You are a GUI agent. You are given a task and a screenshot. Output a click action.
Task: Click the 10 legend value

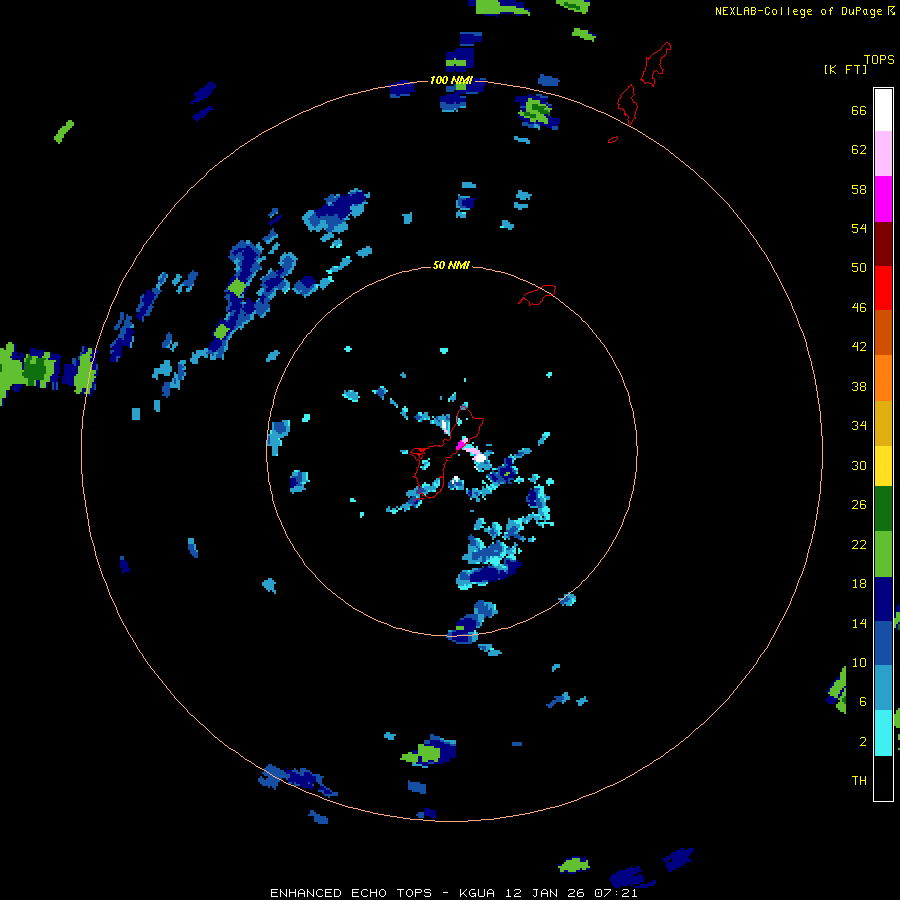(859, 662)
